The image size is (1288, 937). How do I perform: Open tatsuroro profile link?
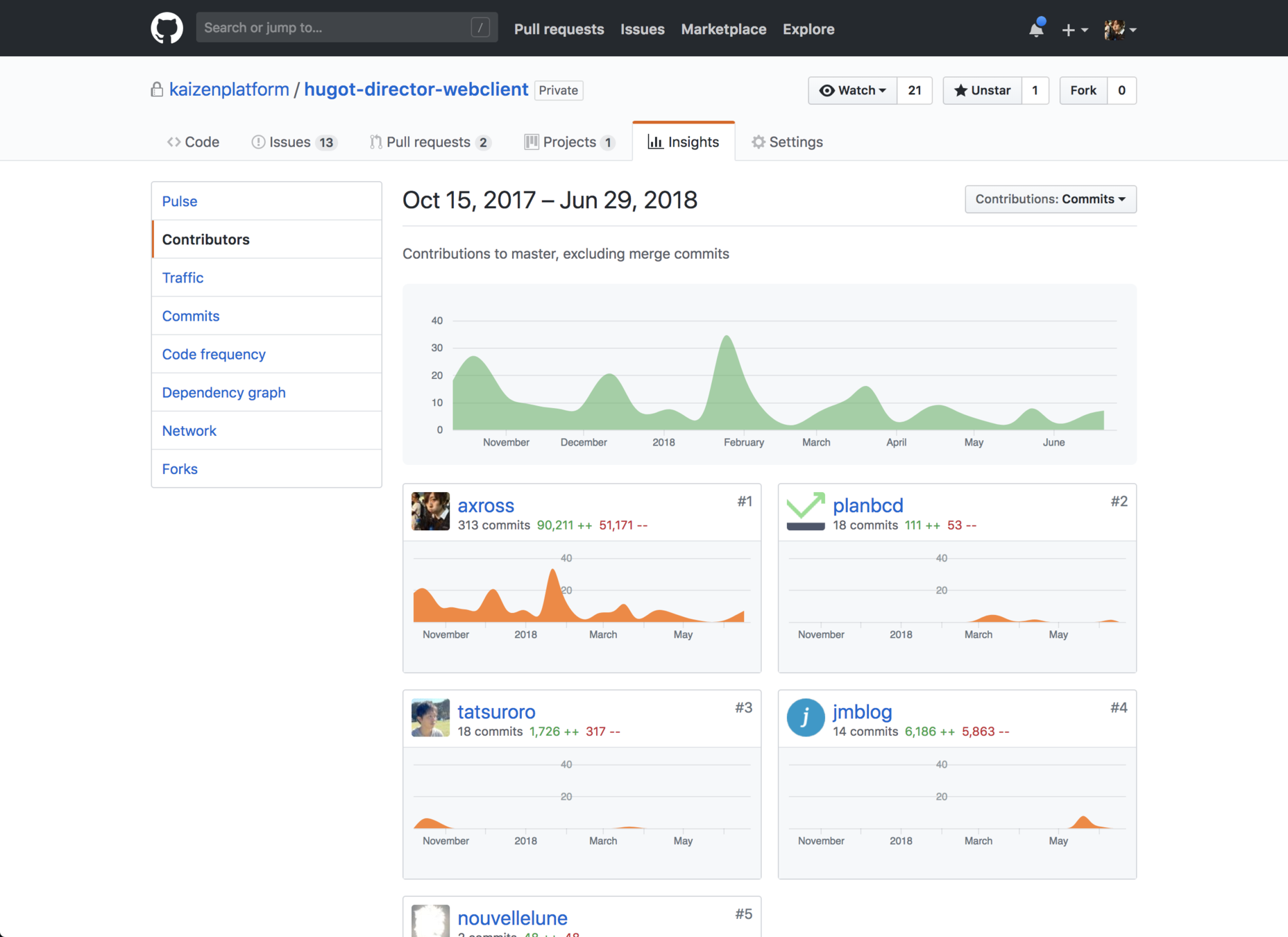click(x=496, y=711)
